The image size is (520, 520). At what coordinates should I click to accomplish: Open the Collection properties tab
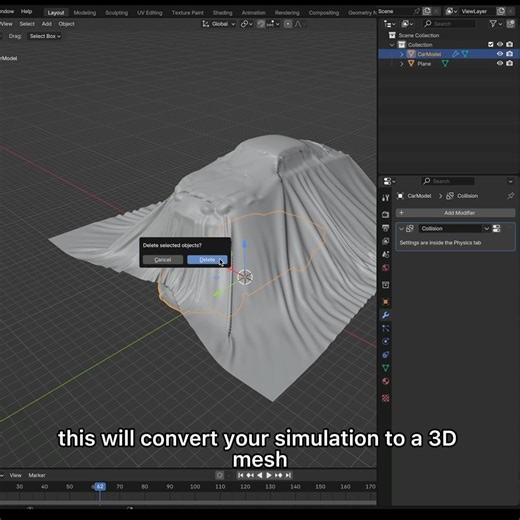(386, 285)
